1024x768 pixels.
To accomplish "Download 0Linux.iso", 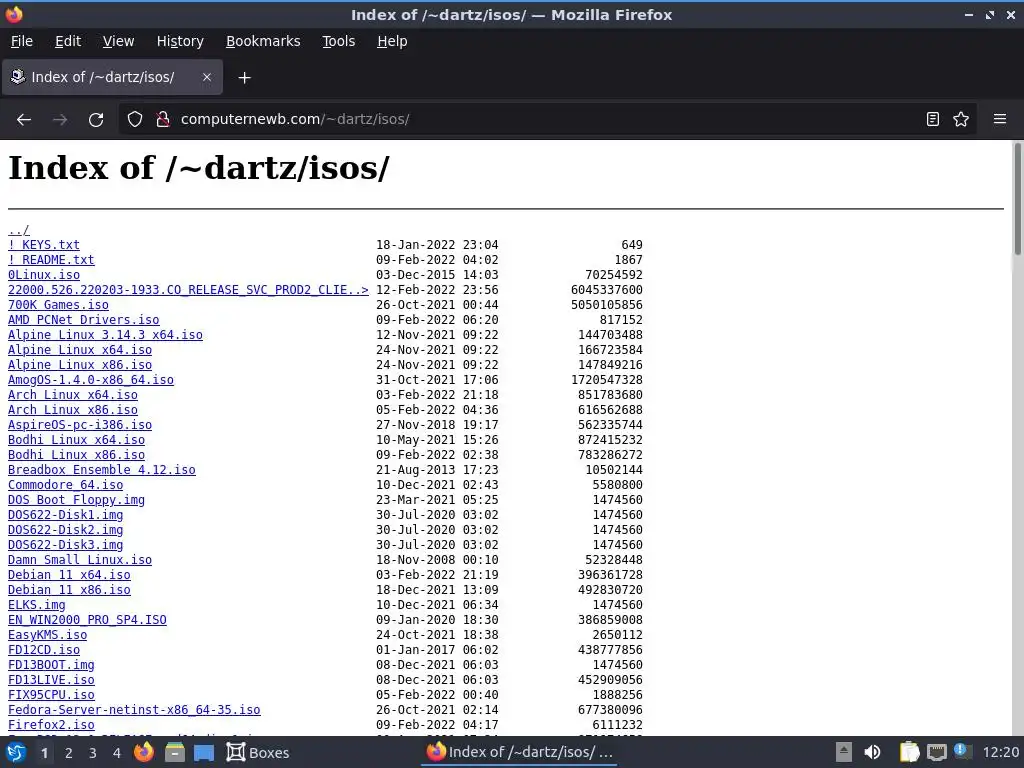I will click(x=44, y=275).
